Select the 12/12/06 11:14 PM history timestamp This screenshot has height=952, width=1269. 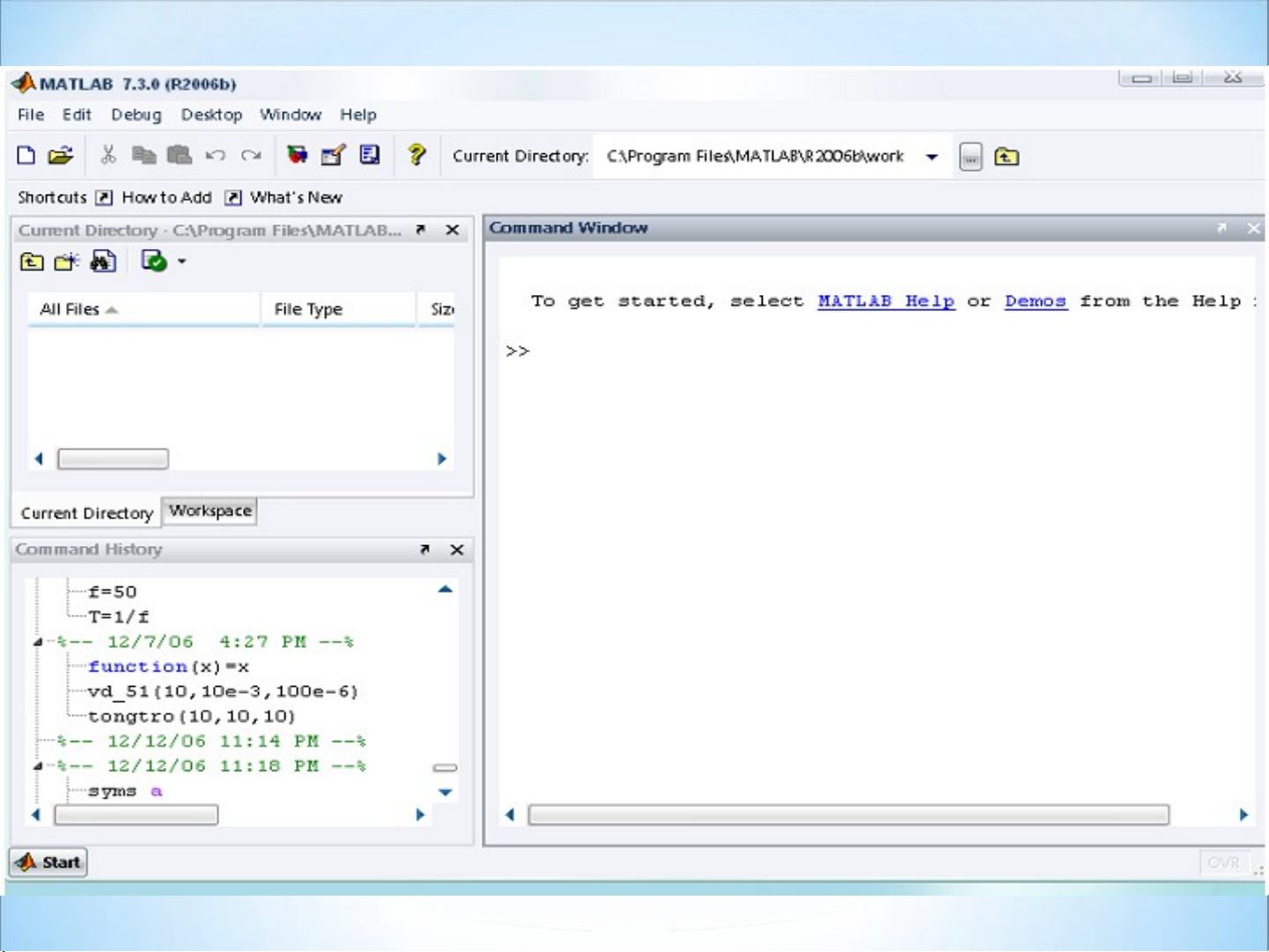pos(211,742)
